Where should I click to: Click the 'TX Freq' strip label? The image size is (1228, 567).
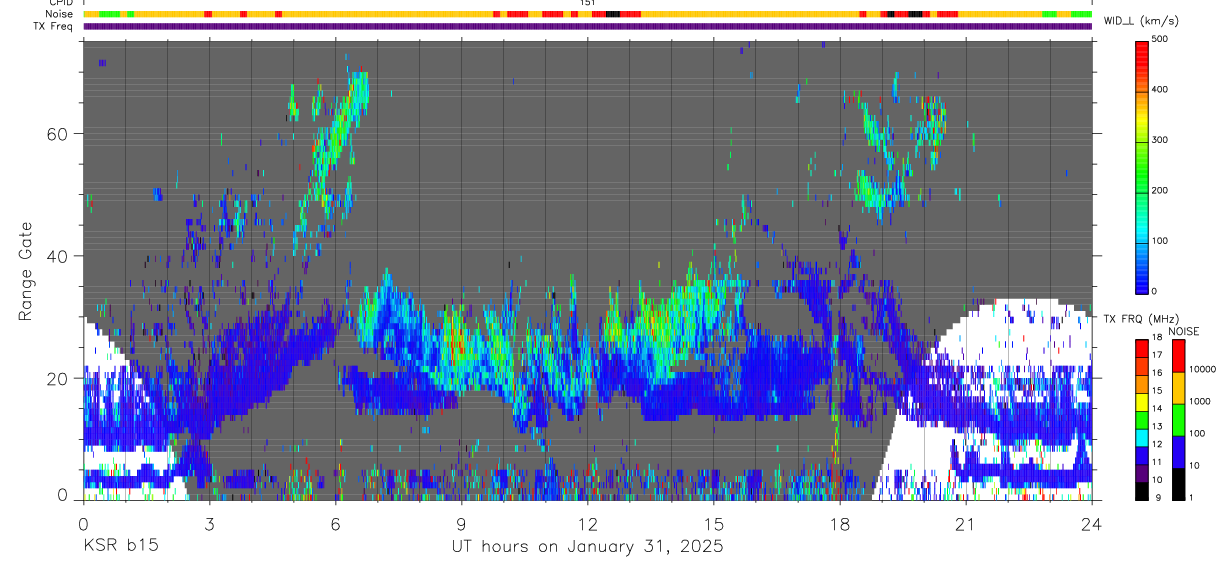click(54, 26)
